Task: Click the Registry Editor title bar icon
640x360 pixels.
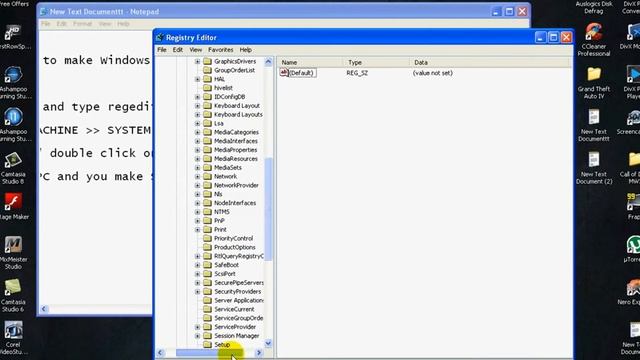Action: tap(160, 38)
